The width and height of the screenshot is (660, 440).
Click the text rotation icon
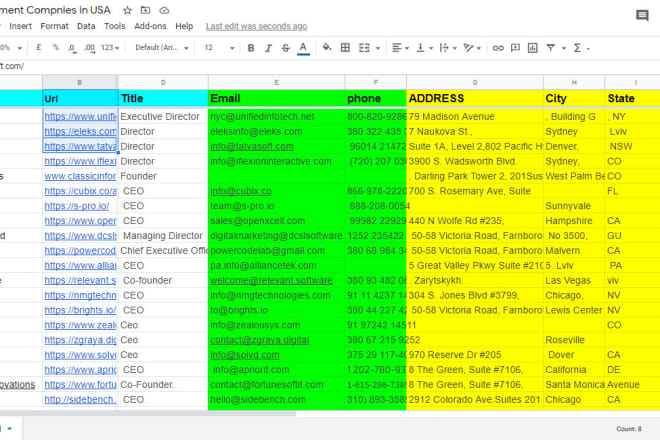coord(468,48)
